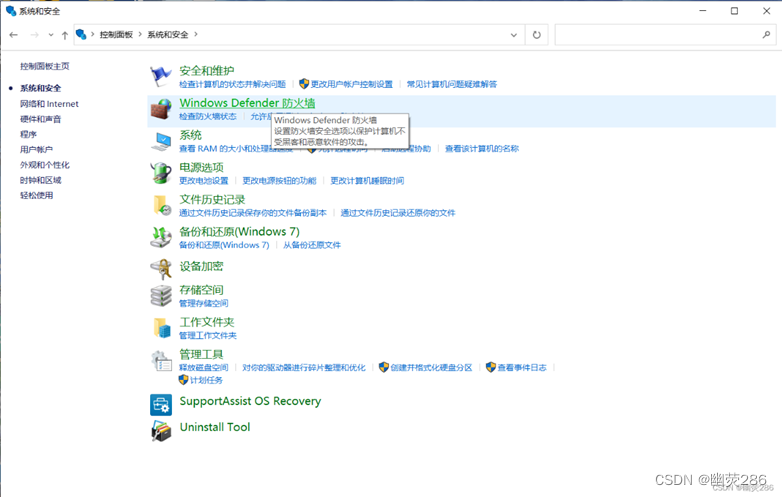Select 轻松使用 in sidebar
Viewport: 782px width, 497px height.
(x=36, y=195)
